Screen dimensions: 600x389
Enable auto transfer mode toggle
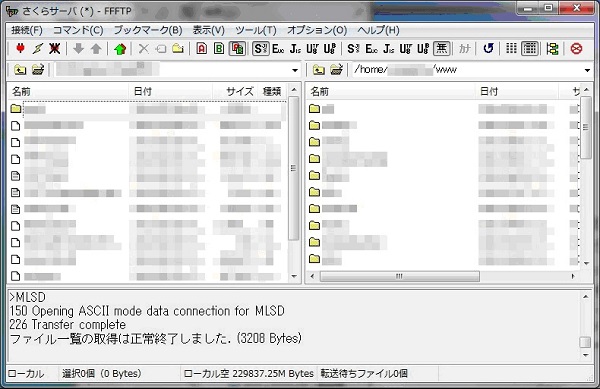click(237, 49)
